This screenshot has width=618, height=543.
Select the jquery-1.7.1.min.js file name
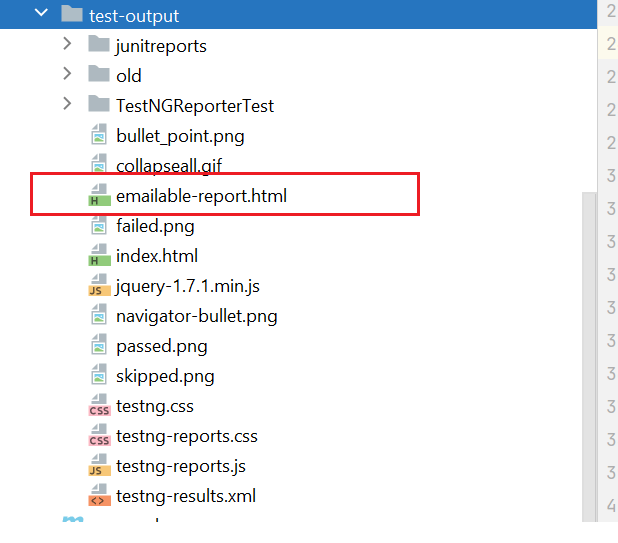[x=187, y=286]
